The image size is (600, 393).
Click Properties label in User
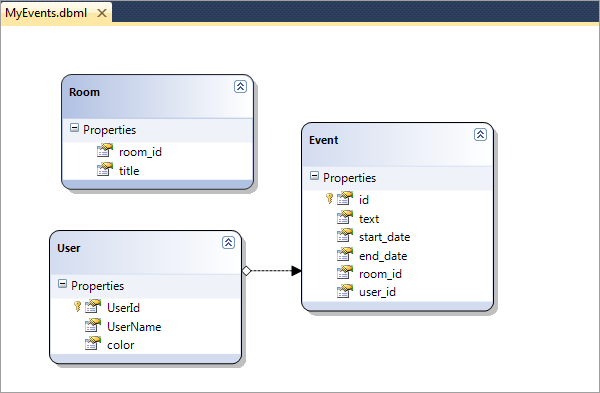[98, 286]
